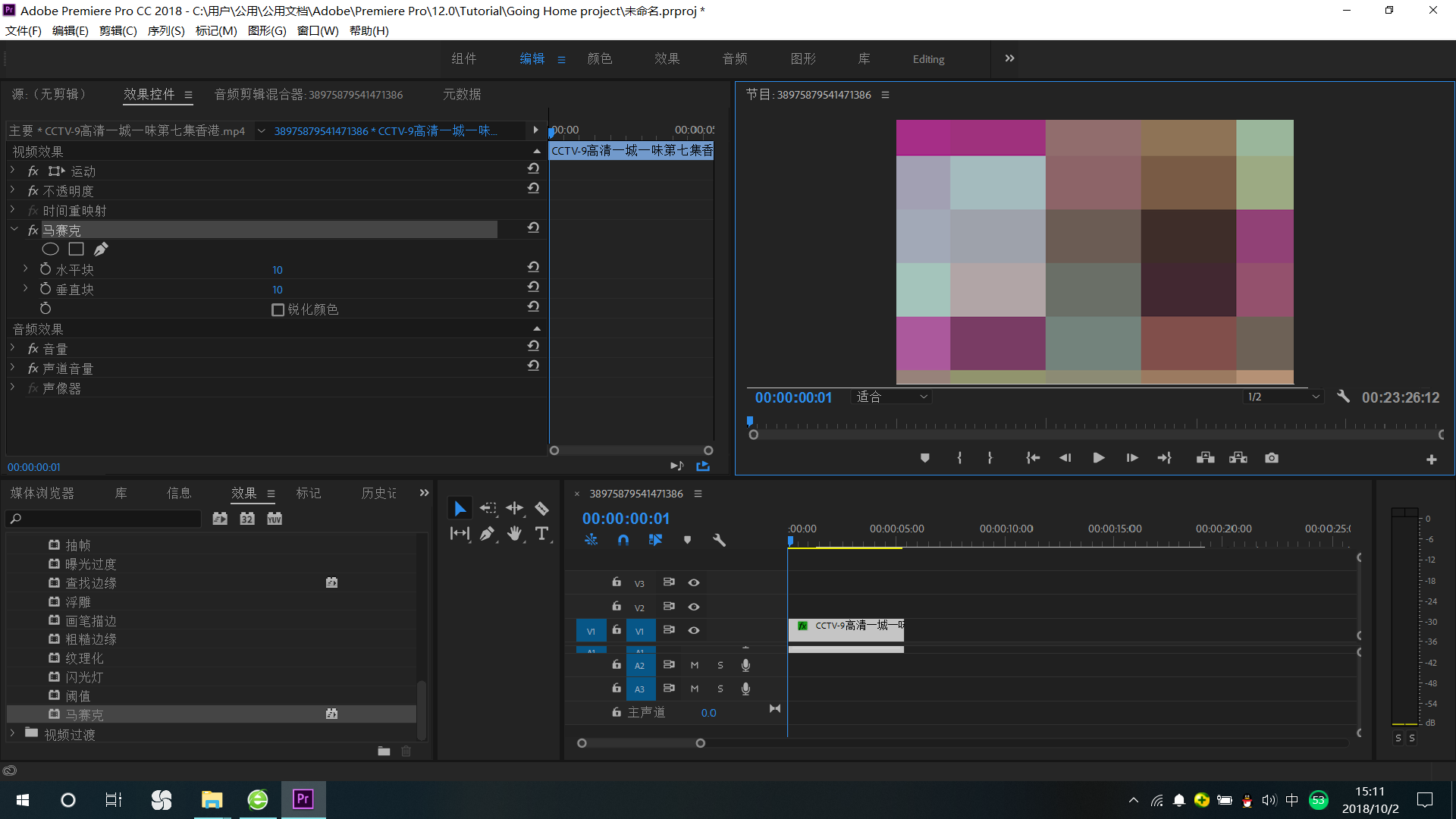The image size is (1456, 819).
Task: Select the Hand tool
Action: coord(515,534)
